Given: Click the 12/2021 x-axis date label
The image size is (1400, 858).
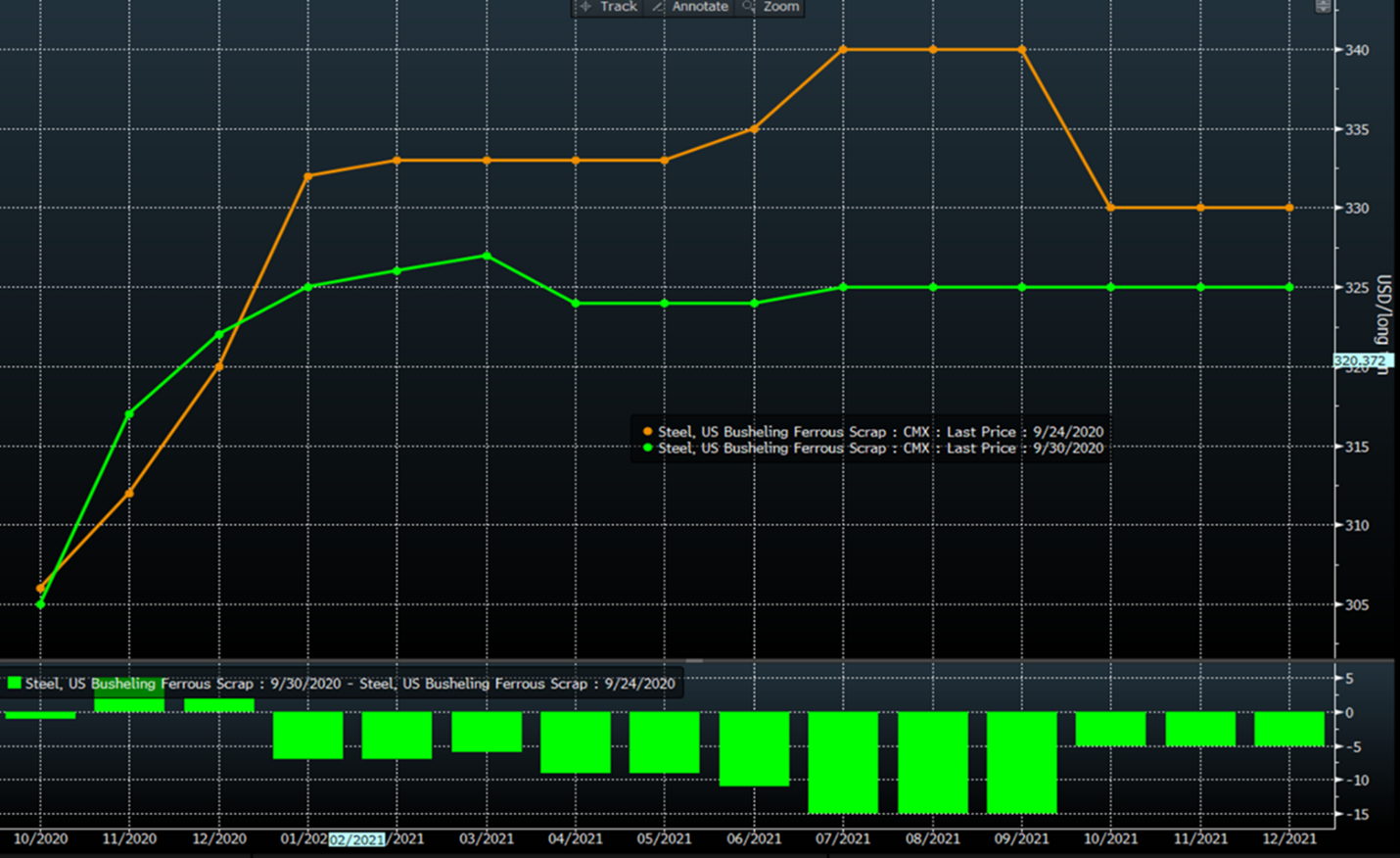Looking at the screenshot, I should point(1289,839).
